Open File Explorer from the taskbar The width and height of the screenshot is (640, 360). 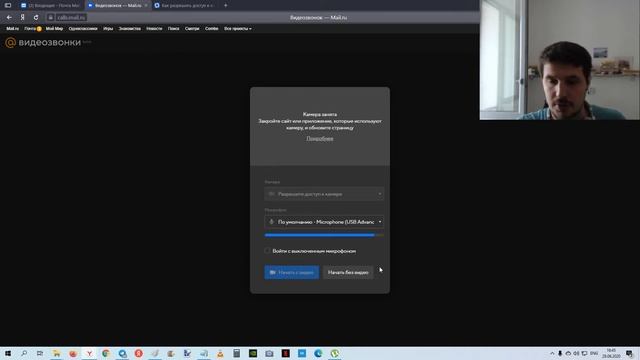(x=56, y=353)
